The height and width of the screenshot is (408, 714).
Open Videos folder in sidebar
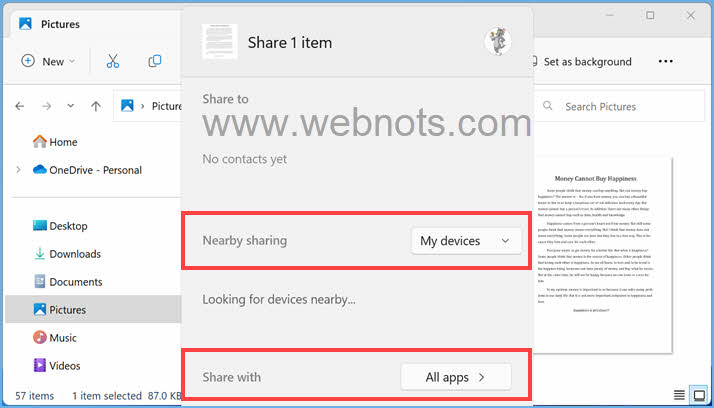64,366
